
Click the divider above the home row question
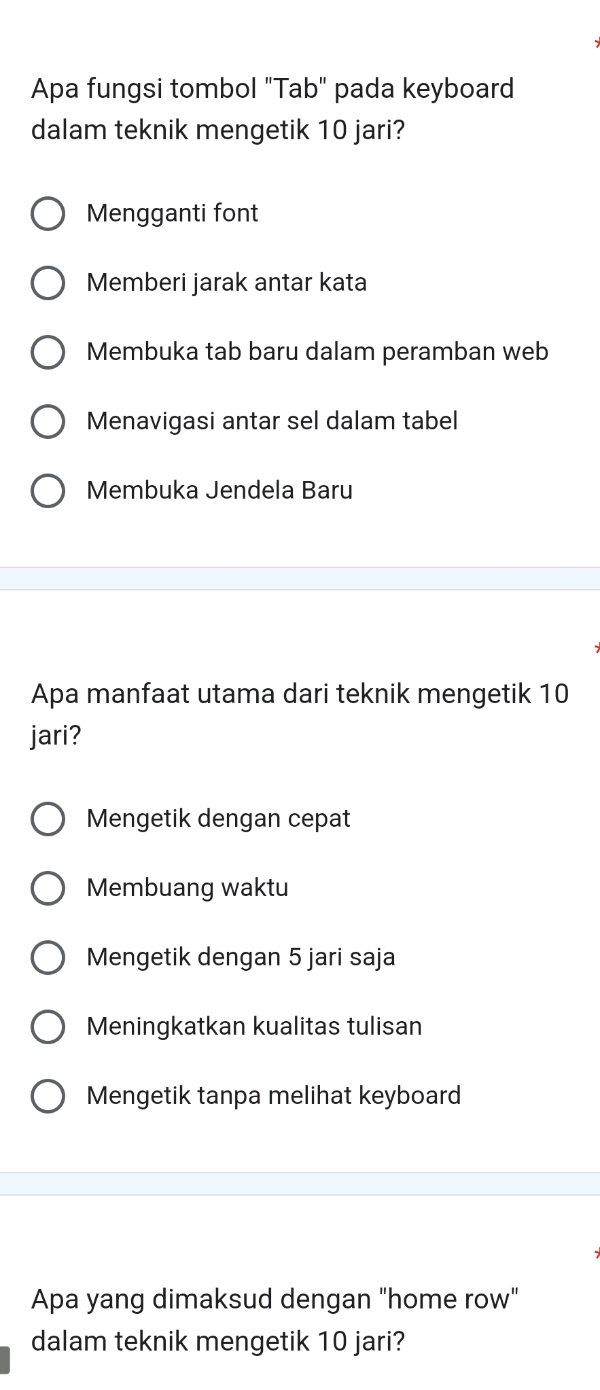(x=300, y=1183)
